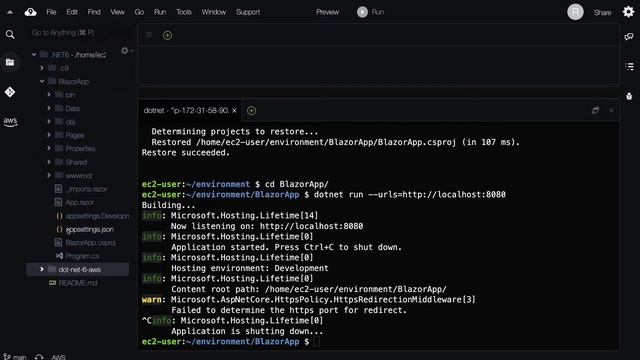The width and height of the screenshot is (640, 360).
Task: Click the Preview button
Action: (x=327, y=12)
